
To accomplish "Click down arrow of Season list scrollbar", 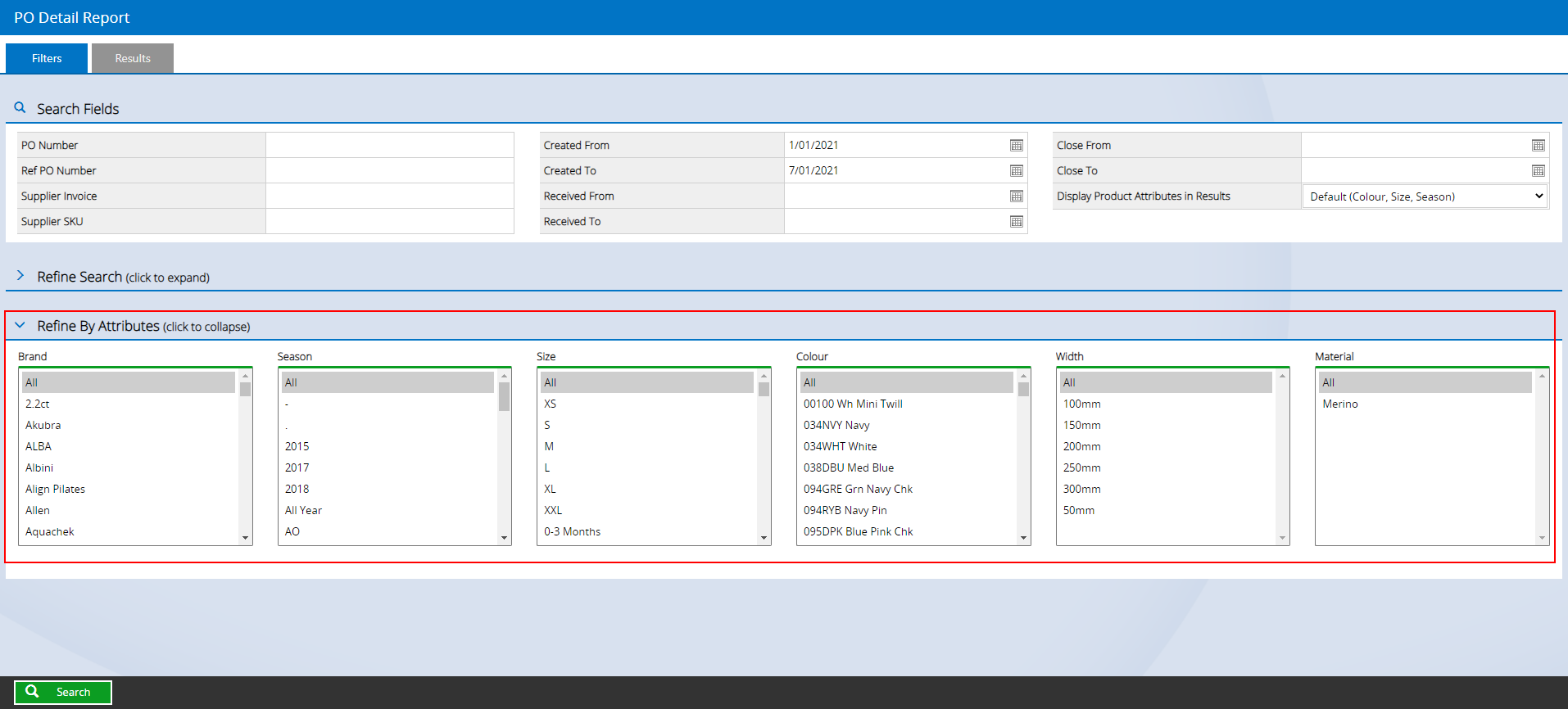I will (x=504, y=538).
